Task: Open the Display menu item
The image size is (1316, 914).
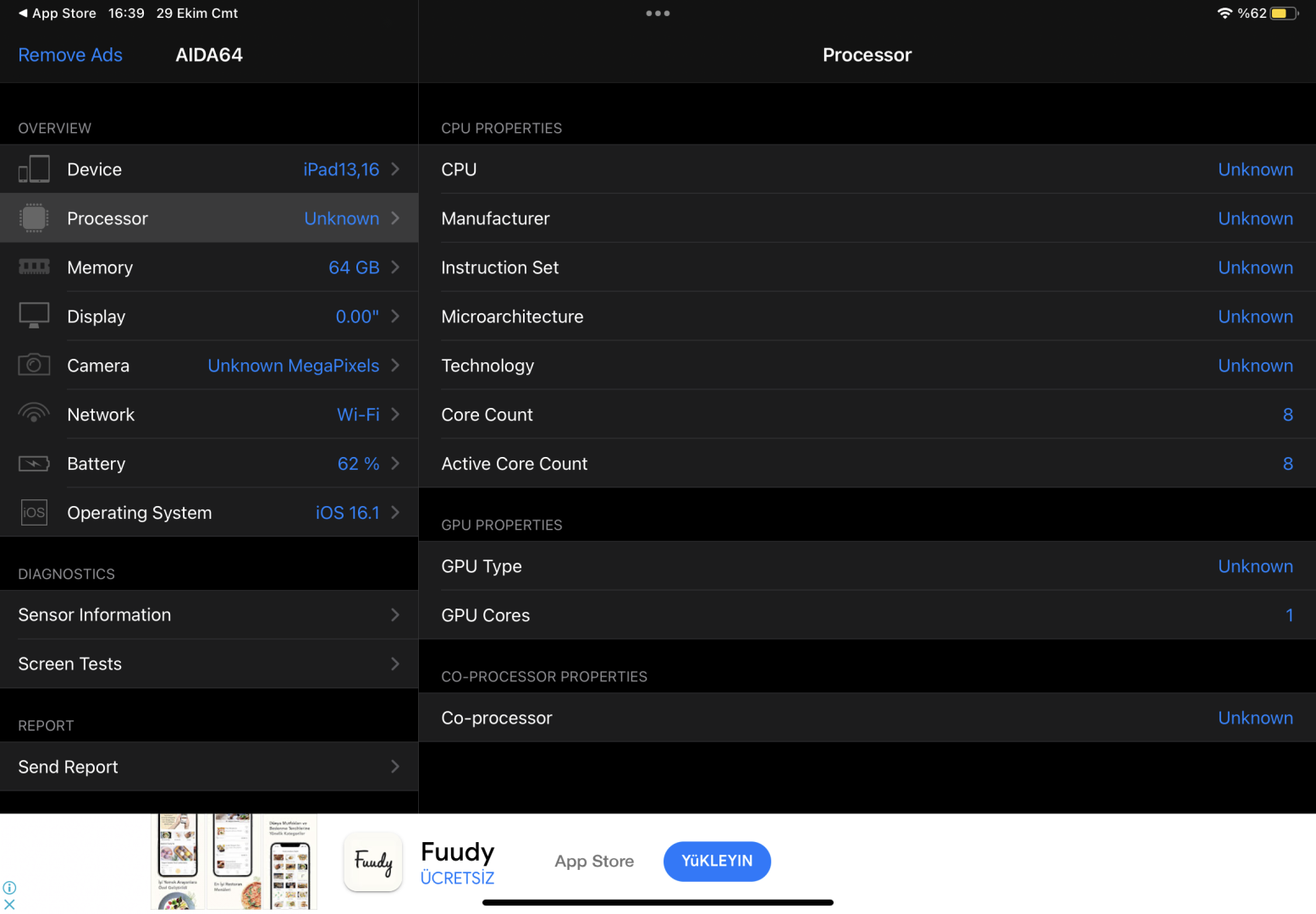Action: pos(209,317)
